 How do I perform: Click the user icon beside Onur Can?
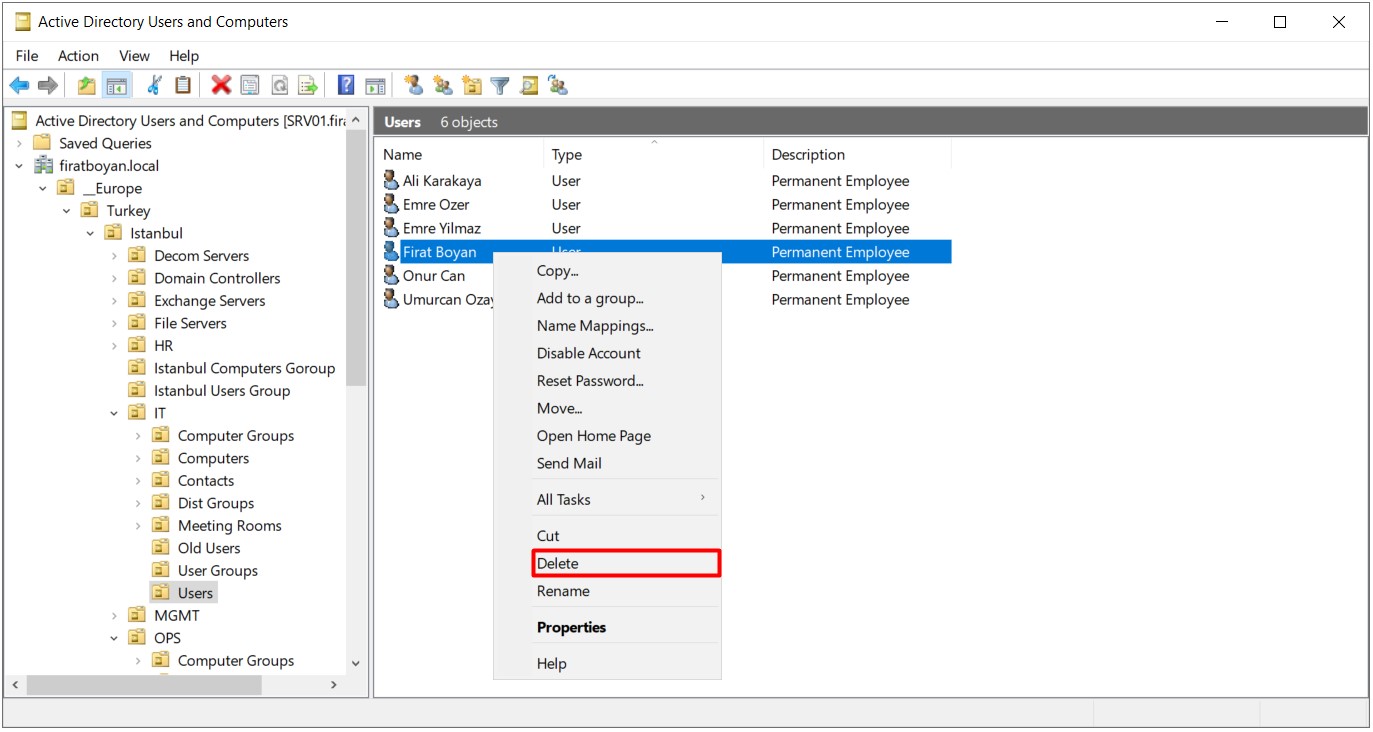coord(391,275)
